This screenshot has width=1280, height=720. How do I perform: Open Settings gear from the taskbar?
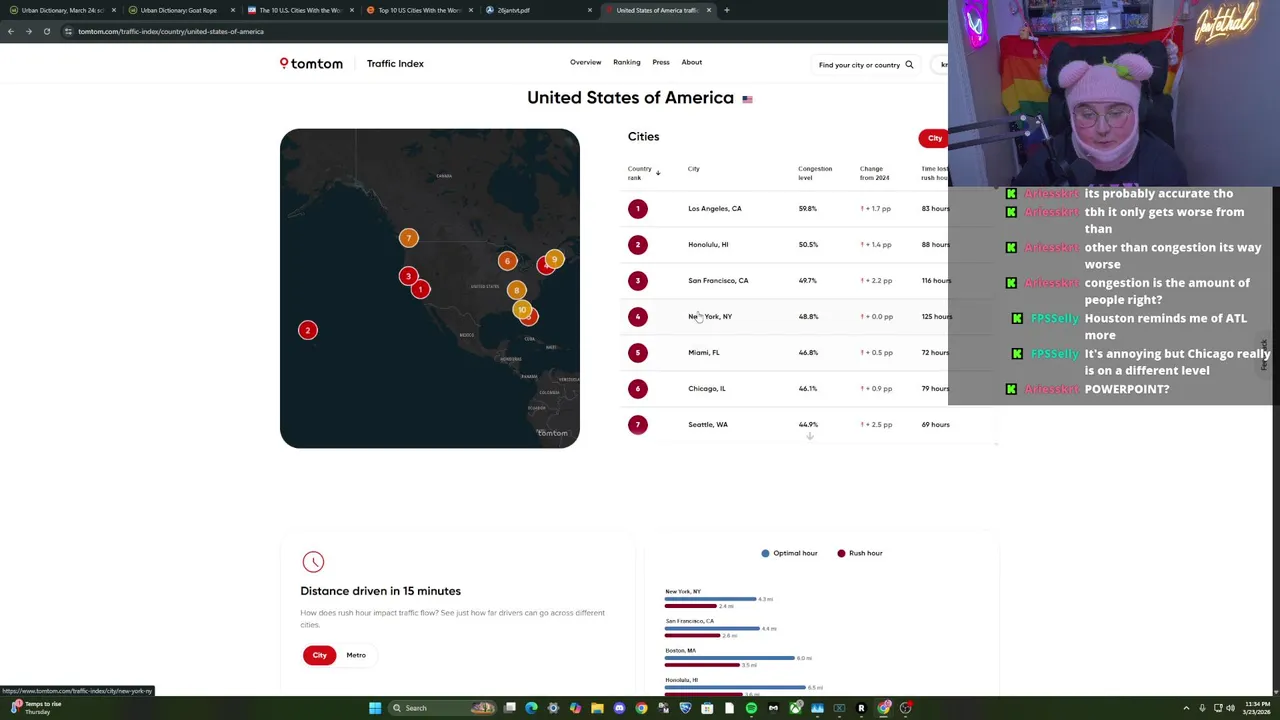[x=553, y=708]
